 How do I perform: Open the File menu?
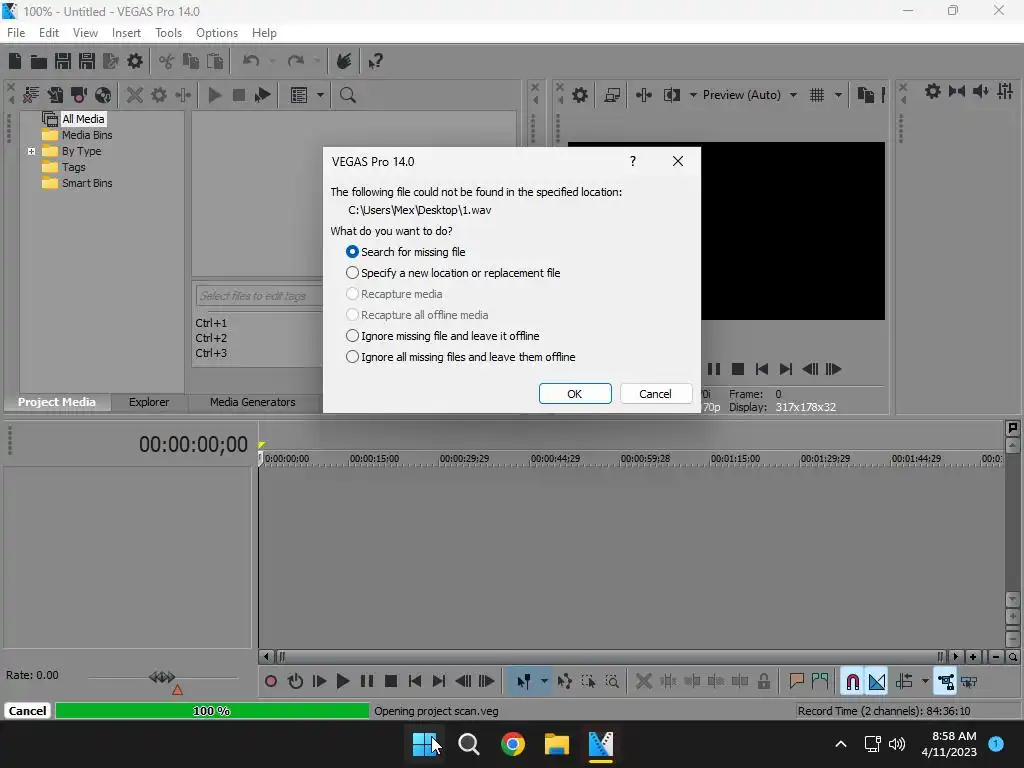[x=16, y=33]
